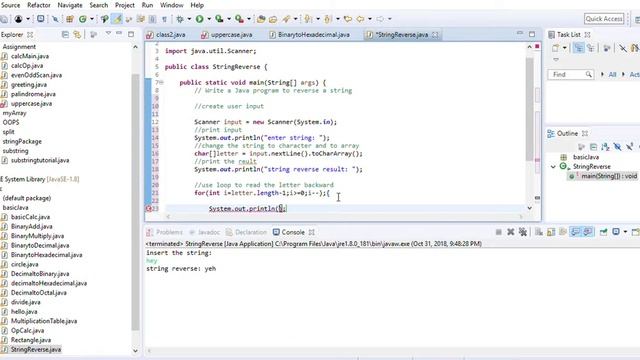Viewport: 640px width, 360px height.
Task: Toggle Hide Fields in Outline toolbar
Action: coord(618,147)
